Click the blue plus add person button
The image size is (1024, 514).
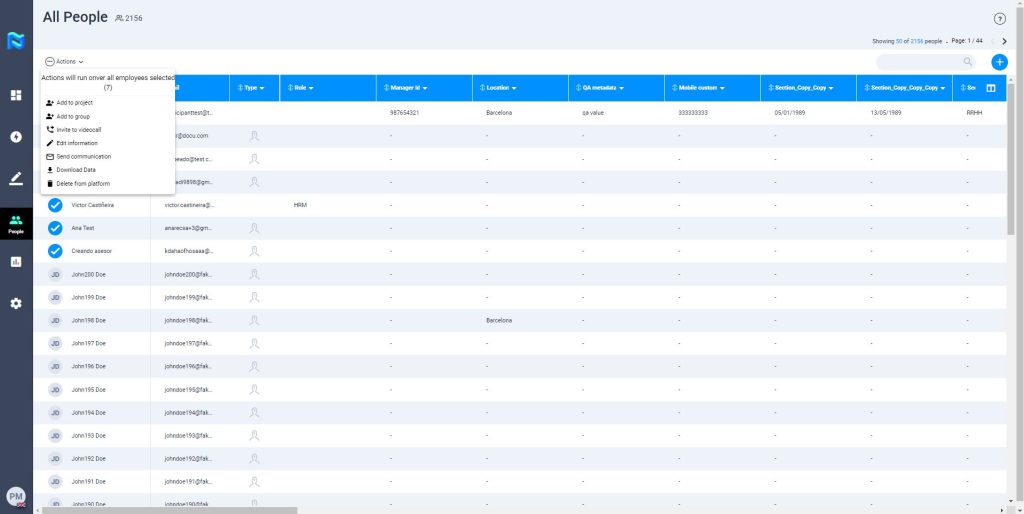pos(999,62)
